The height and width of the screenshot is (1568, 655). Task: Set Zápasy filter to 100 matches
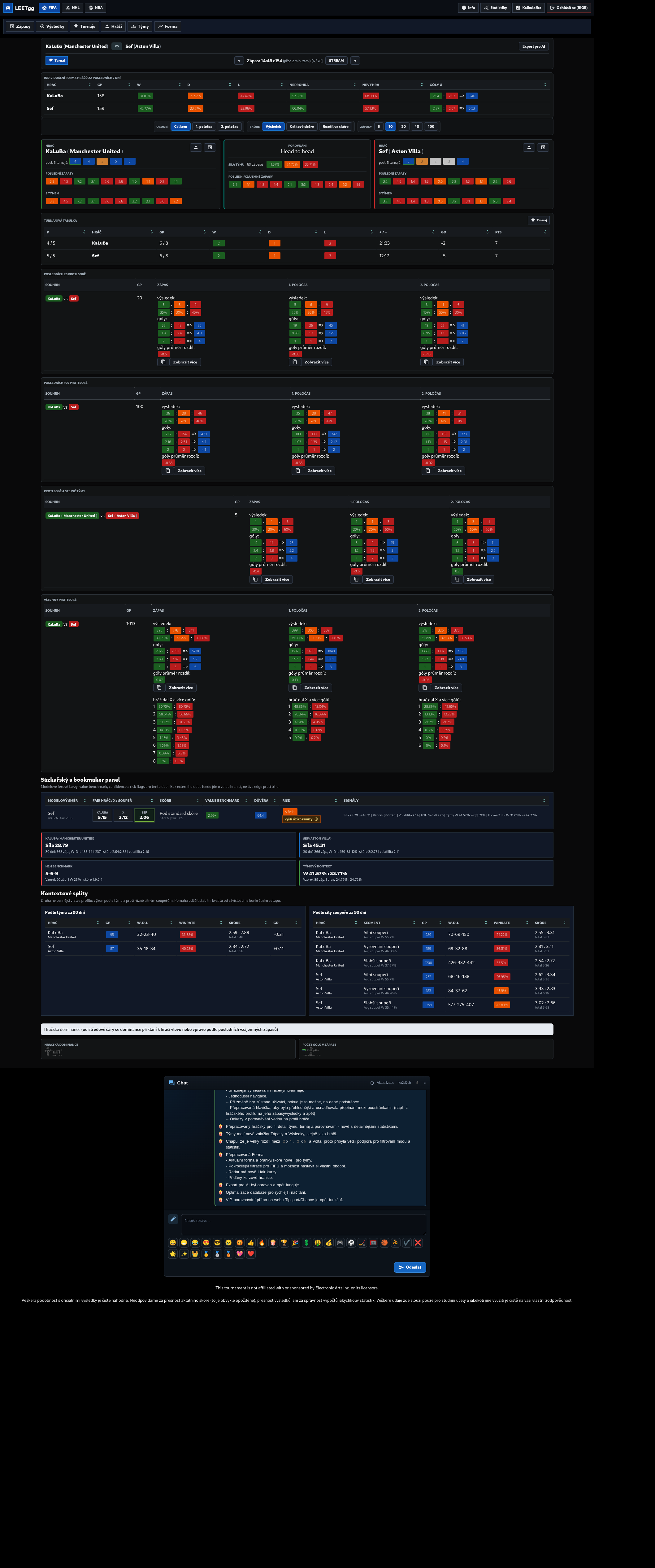[x=431, y=127]
